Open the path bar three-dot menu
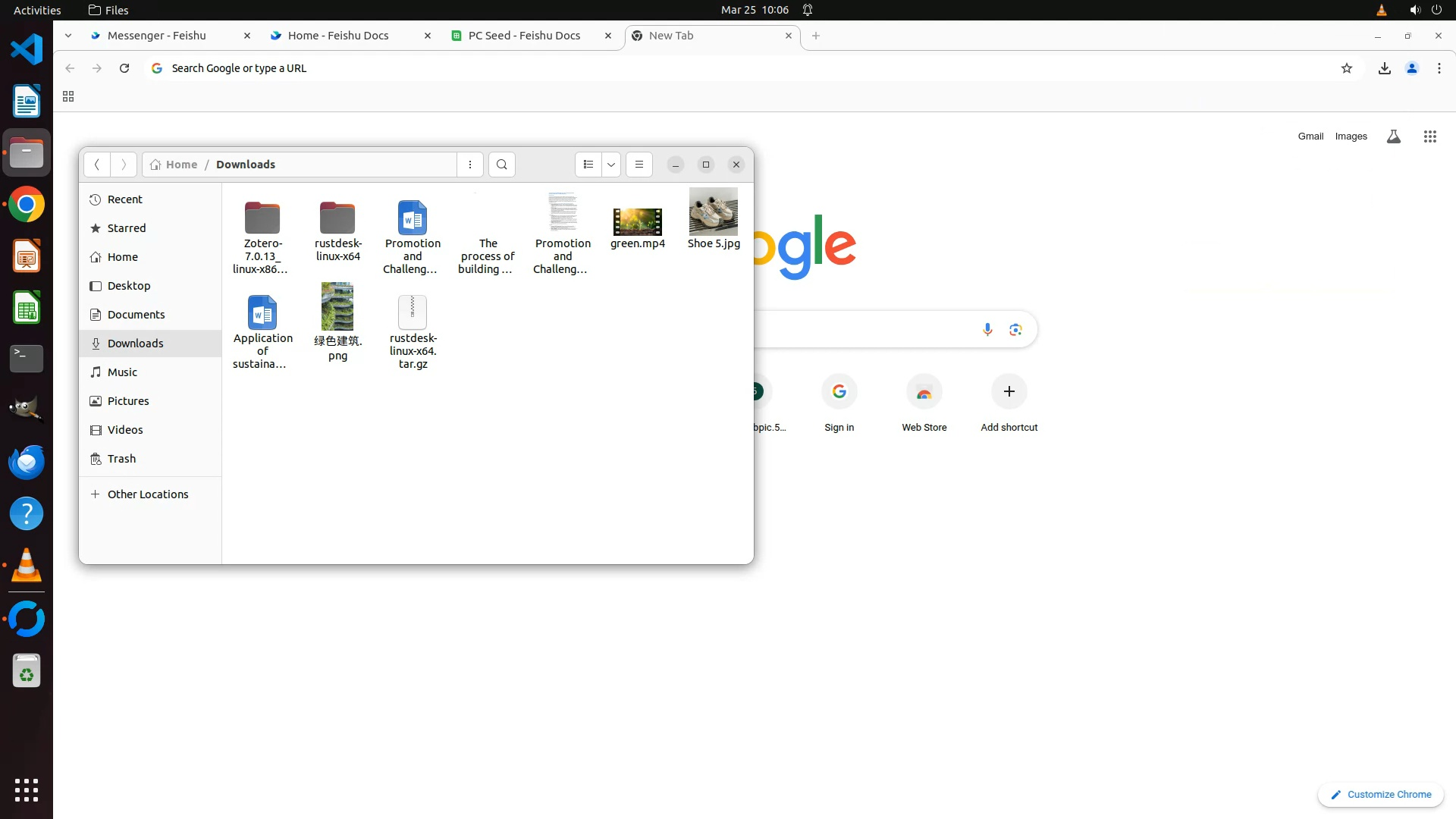 pos(470,165)
